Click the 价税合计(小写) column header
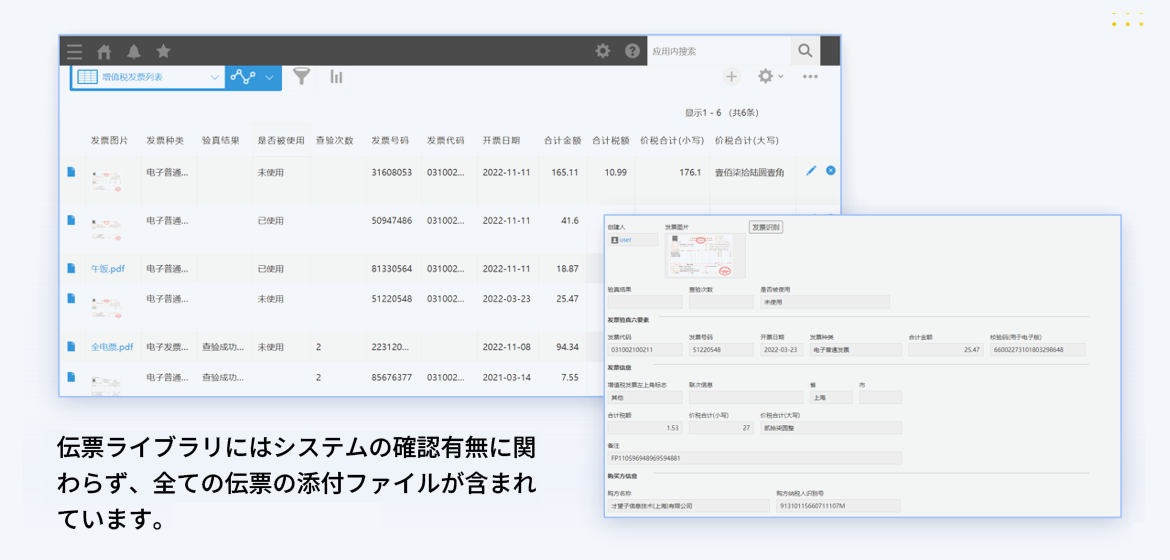This screenshot has width=1170, height=560. point(672,140)
